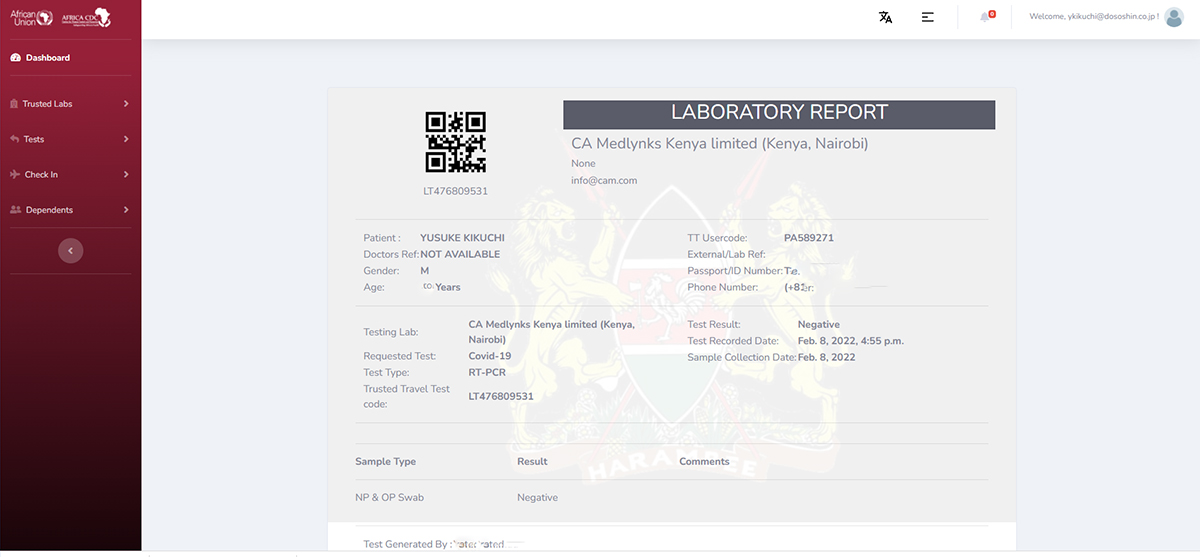Screen dimensions: 1200x557
Task: Click Test Recorded Date Feb. 8, 2022, 4:55 p.m.
Action: pos(851,341)
